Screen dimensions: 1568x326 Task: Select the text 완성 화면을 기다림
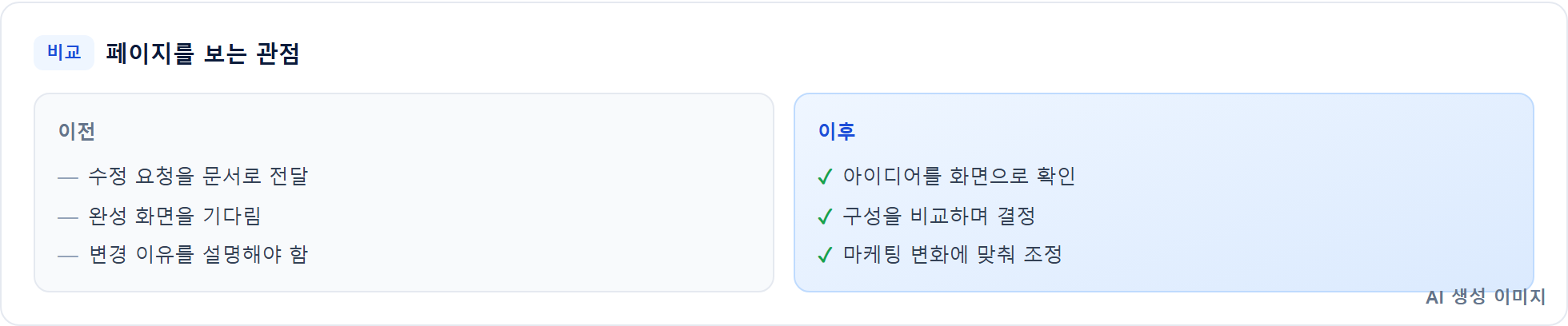pyautogui.click(x=175, y=216)
